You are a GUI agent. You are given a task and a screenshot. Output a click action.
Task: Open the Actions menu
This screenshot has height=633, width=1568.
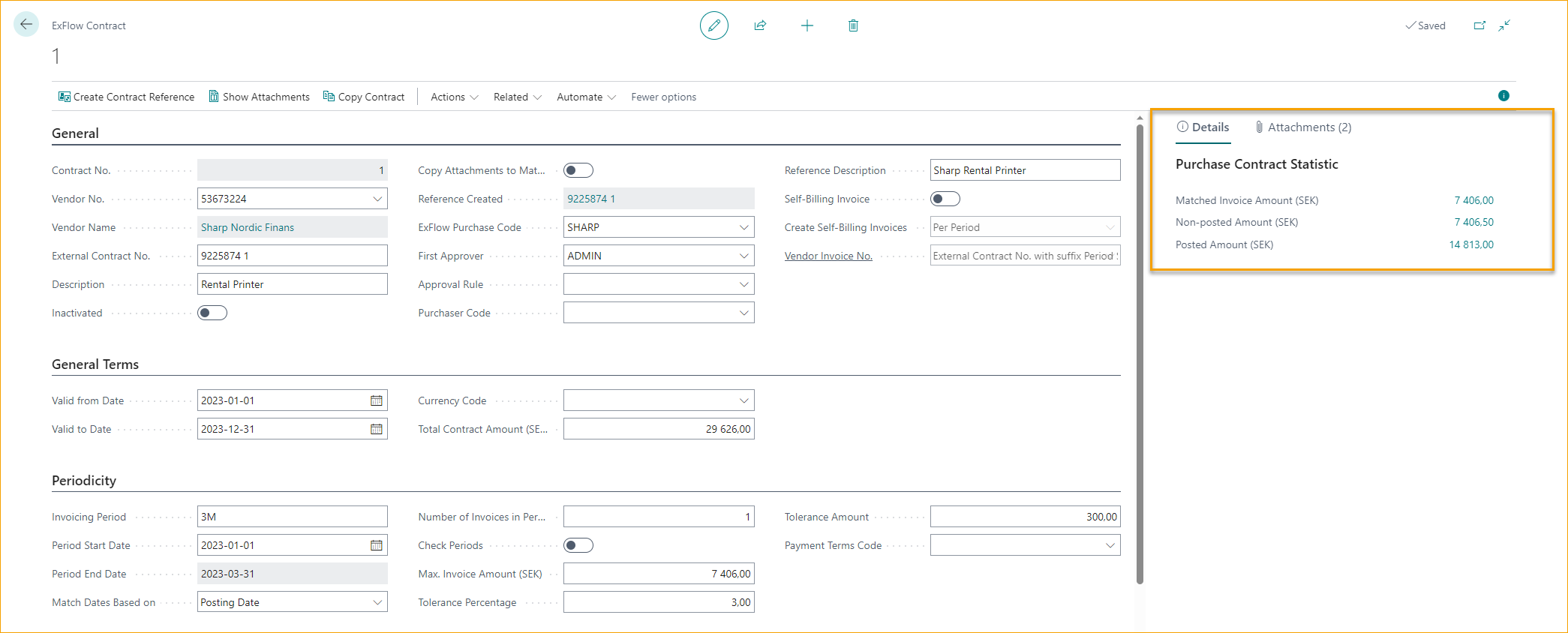click(455, 97)
